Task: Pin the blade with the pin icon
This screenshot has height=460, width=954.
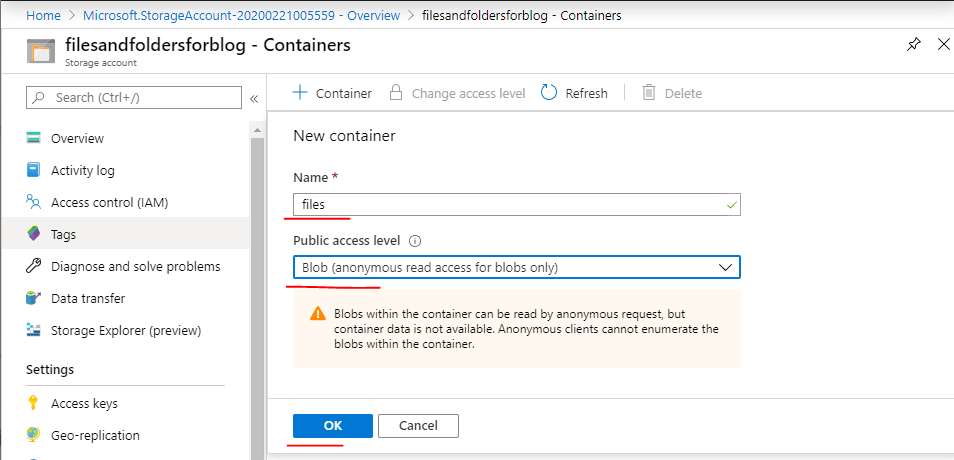Action: click(x=913, y=45)
